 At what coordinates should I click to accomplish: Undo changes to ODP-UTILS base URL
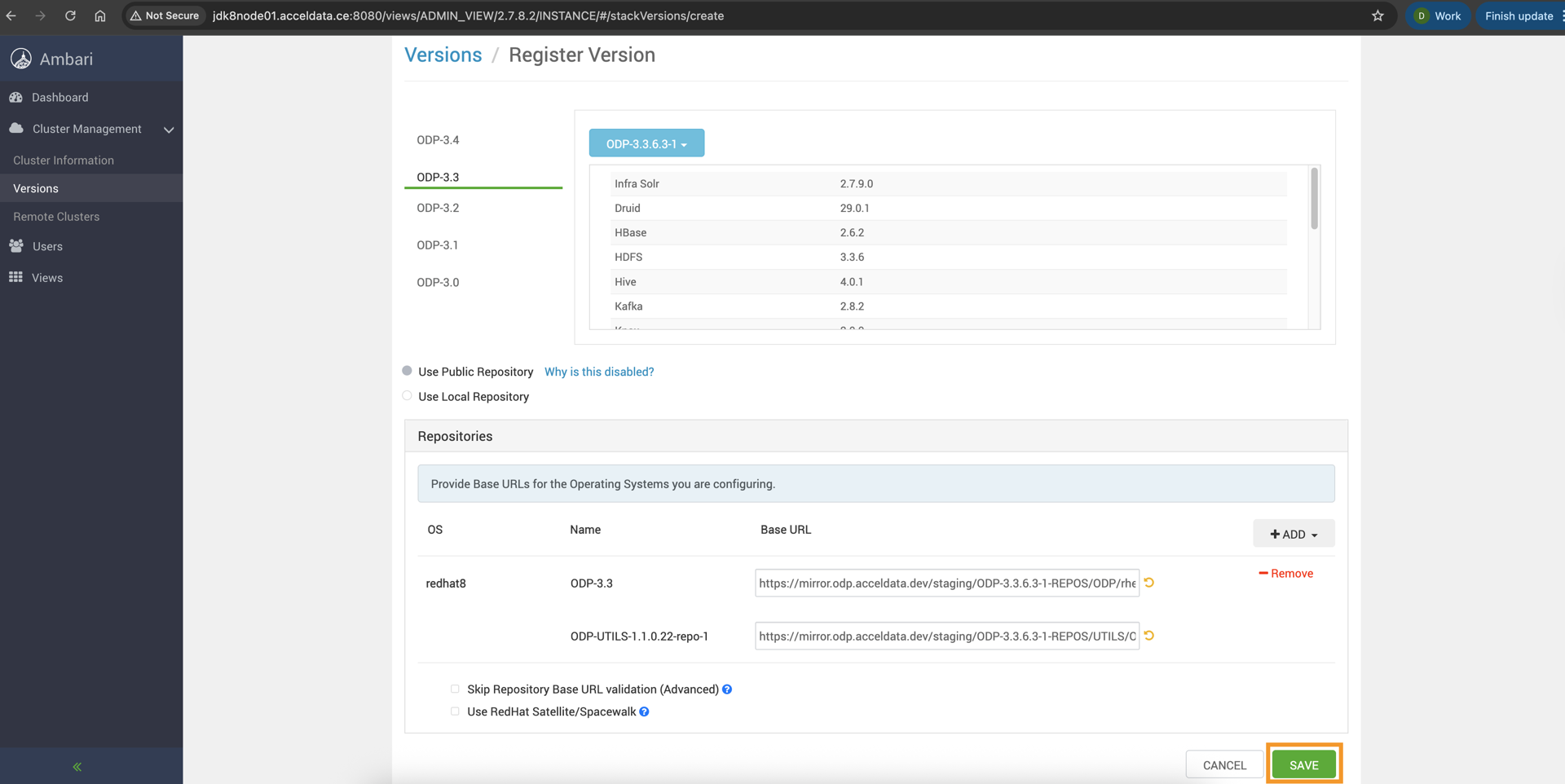[1149, 636]
